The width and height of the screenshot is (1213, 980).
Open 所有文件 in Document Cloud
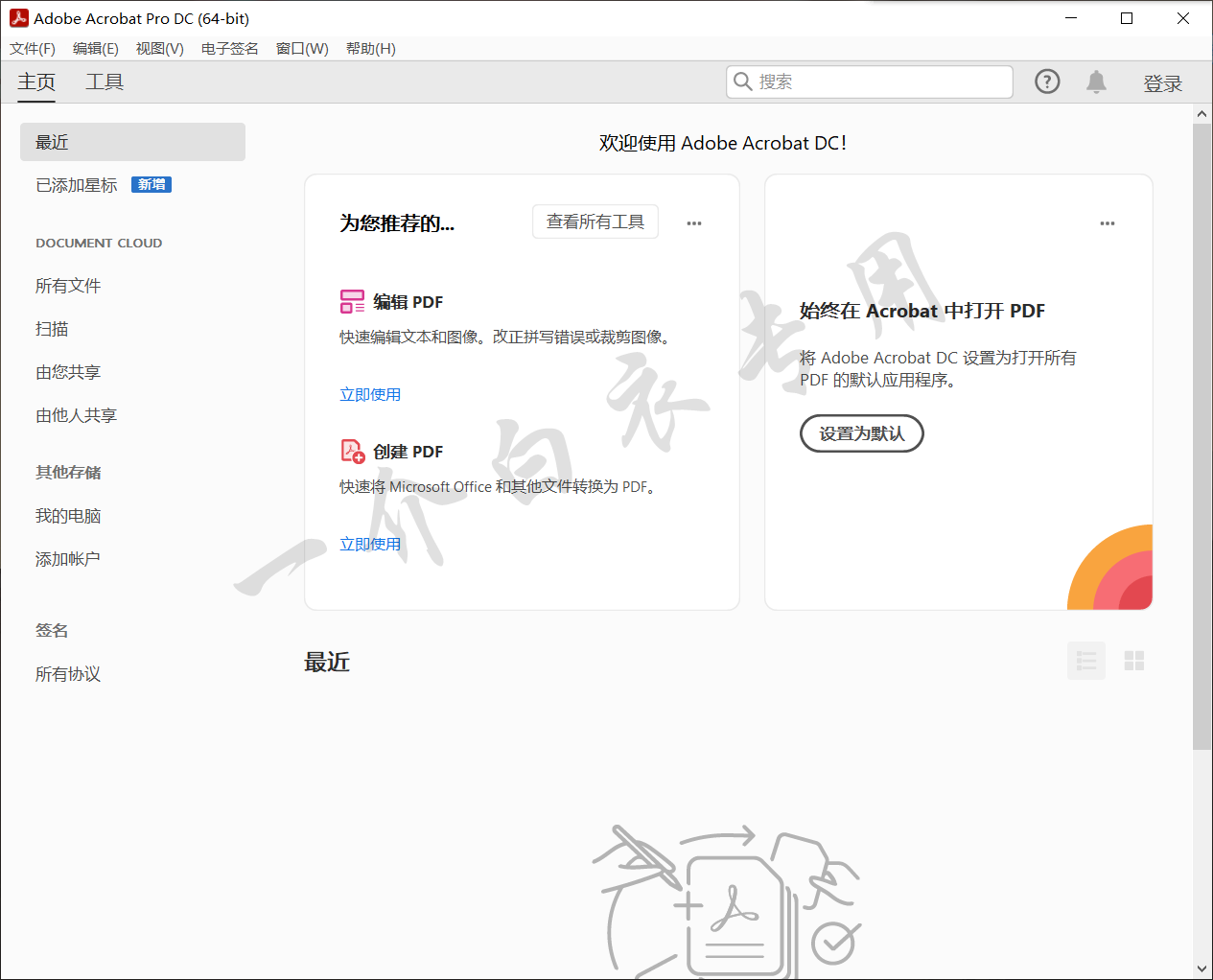tap(68, 286)
